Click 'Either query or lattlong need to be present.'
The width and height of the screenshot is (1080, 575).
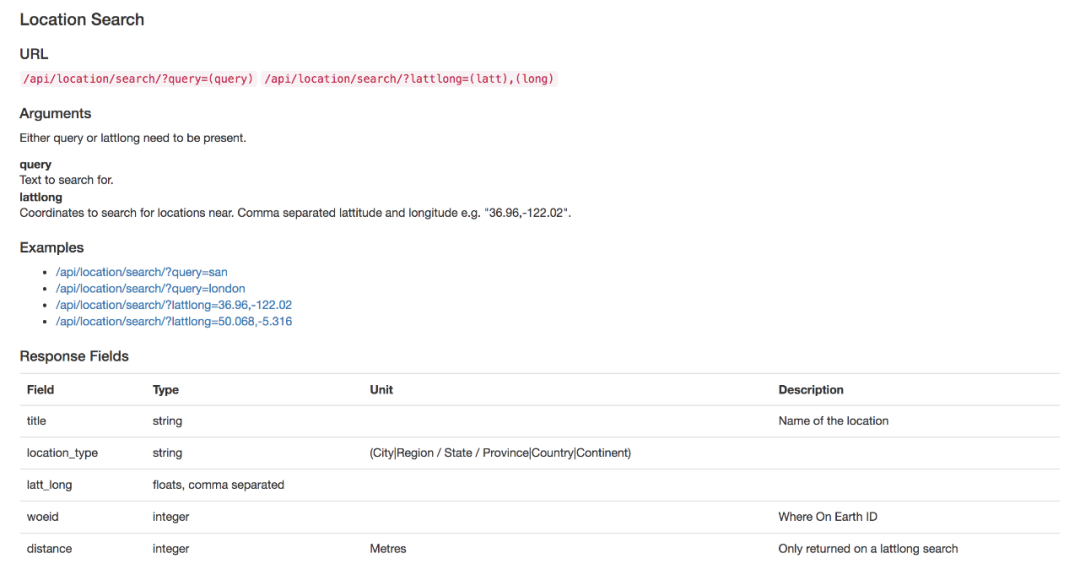tap(133, 138)
